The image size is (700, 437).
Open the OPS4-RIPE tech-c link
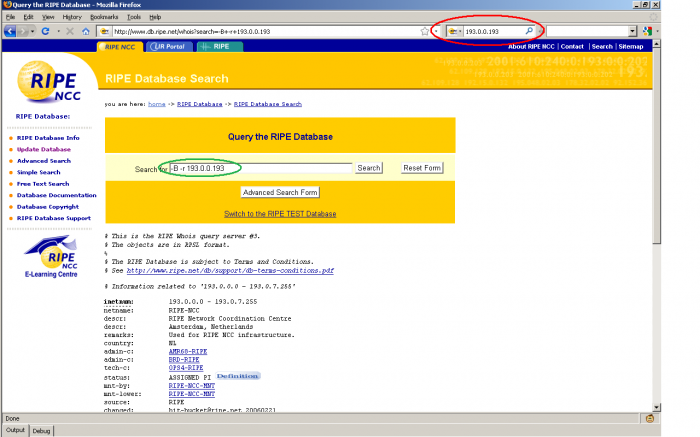pos(186,368)
